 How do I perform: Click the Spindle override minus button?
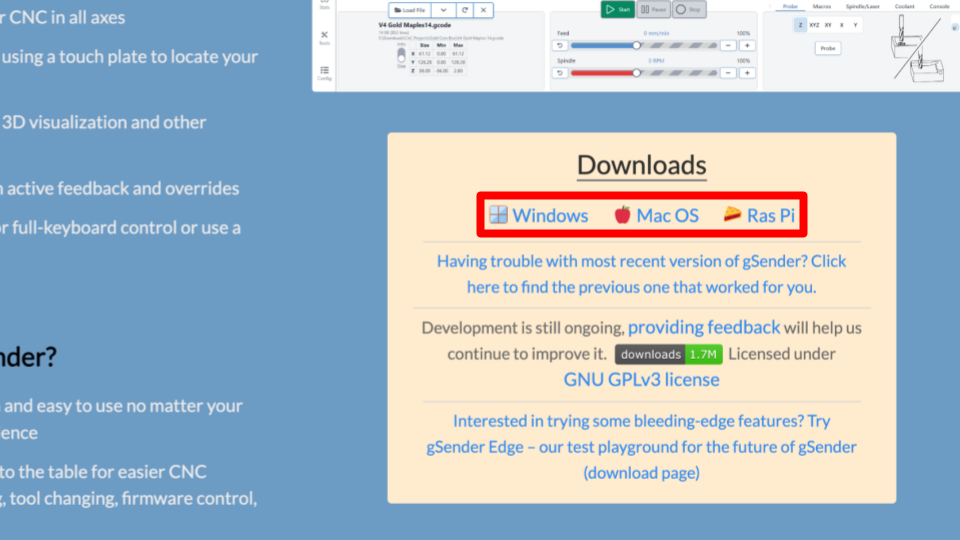pos(728,73)
